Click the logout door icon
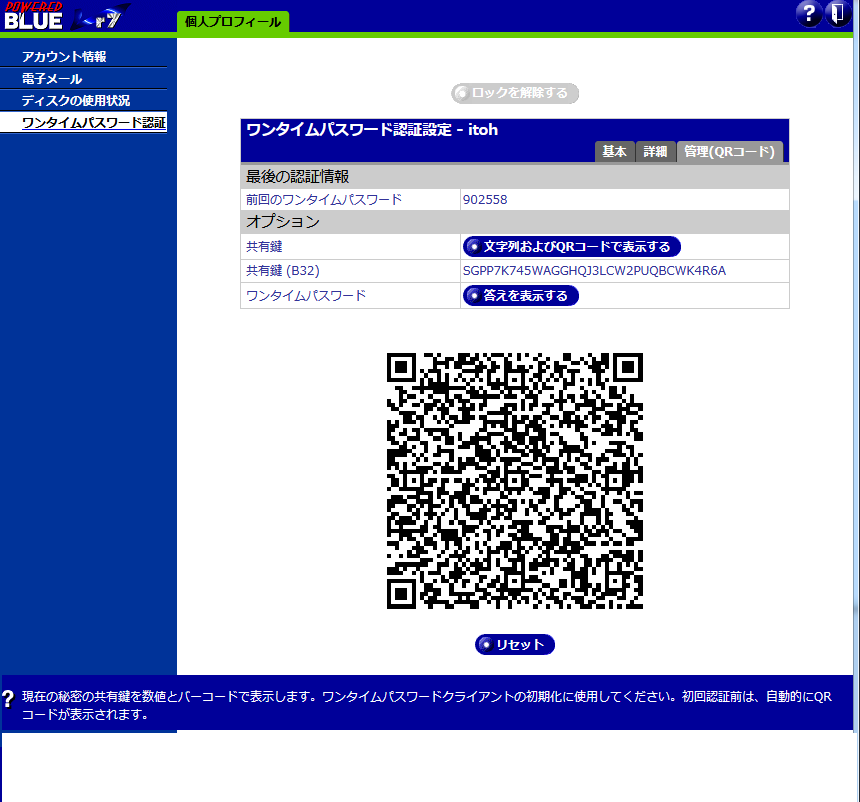 pyautogui.click(x=838, y=14)
